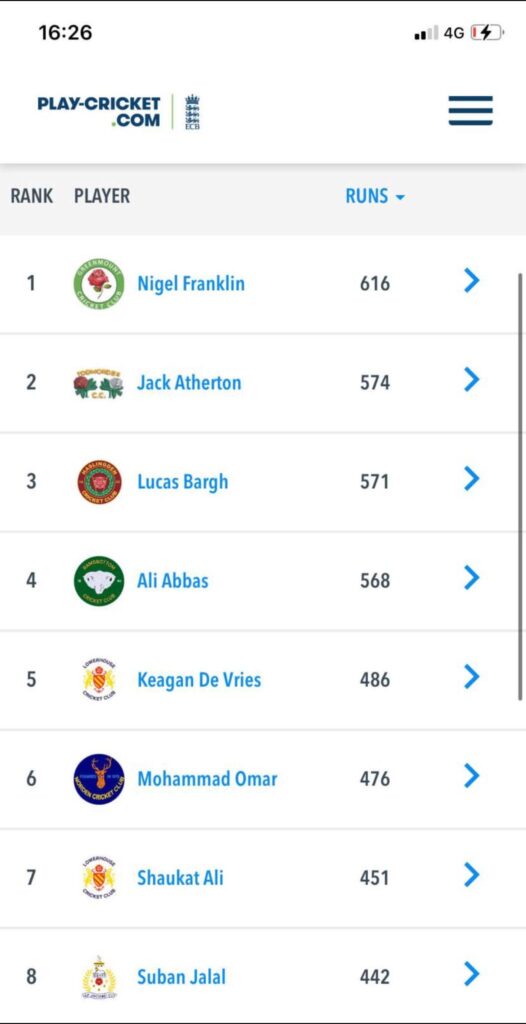Expand Suban Jalal row chevron

point(472,974)
